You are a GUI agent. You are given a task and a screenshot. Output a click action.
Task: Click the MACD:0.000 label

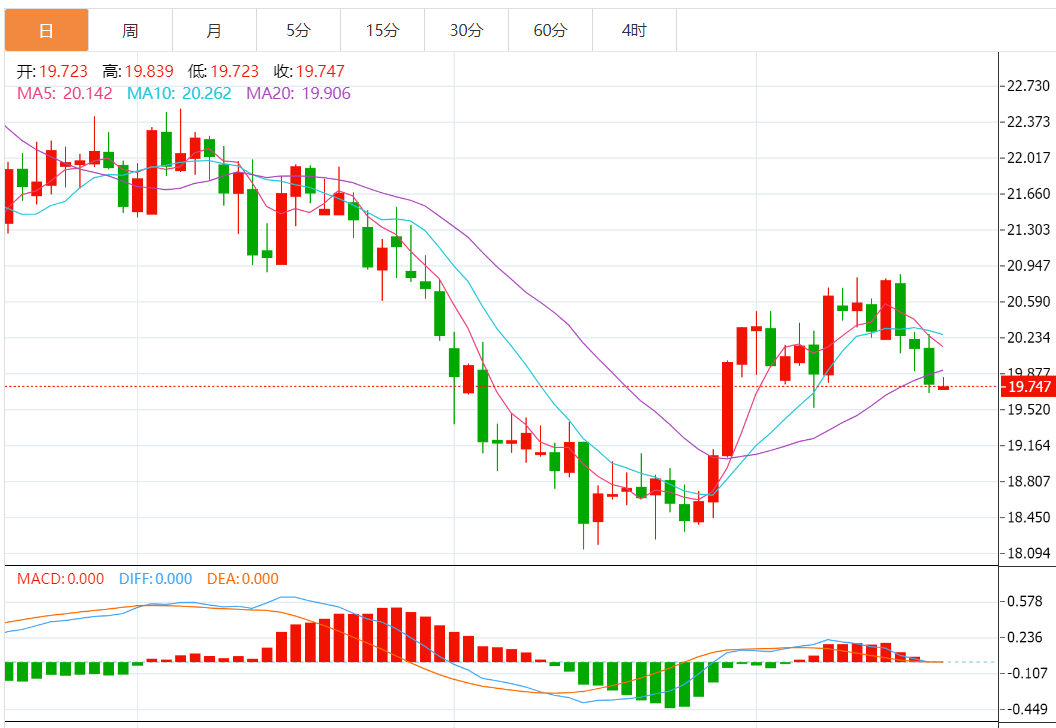(61, 578)
